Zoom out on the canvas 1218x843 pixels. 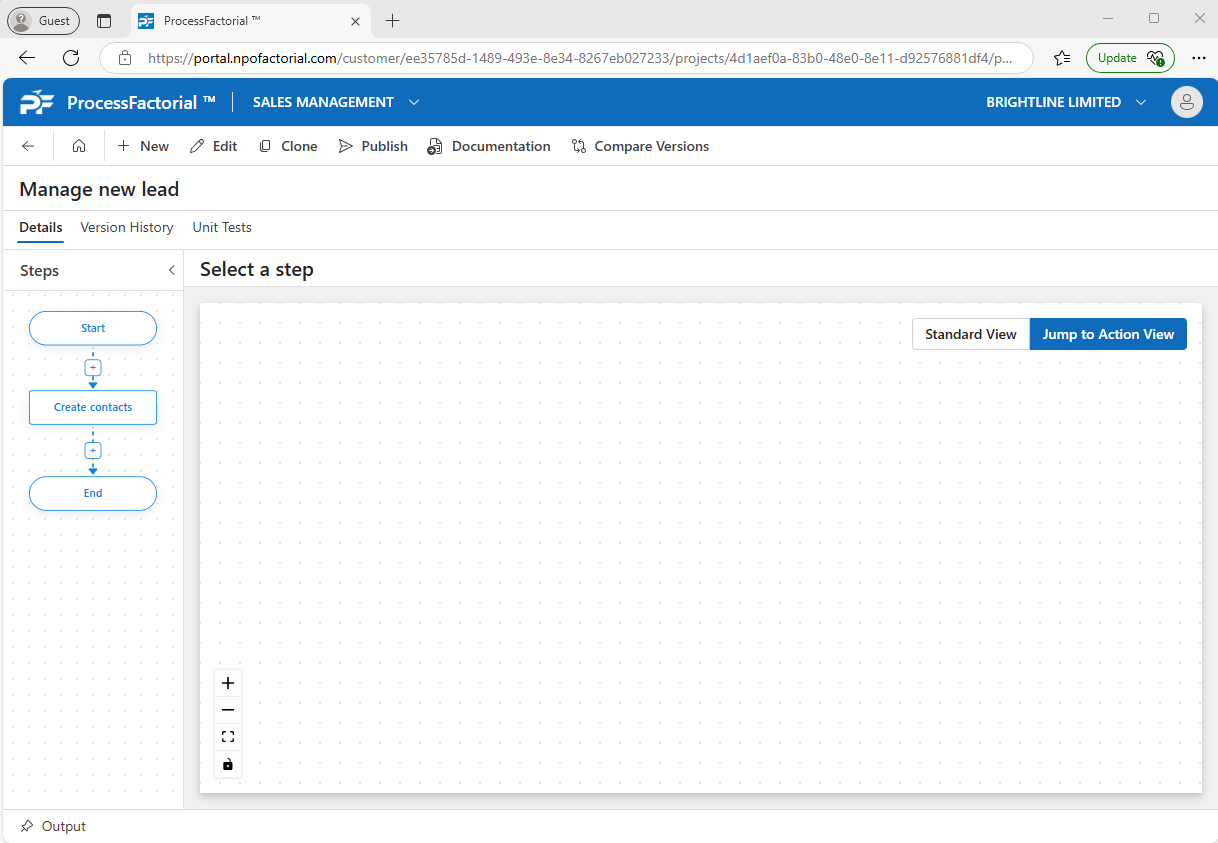click(x=228, y=710)
